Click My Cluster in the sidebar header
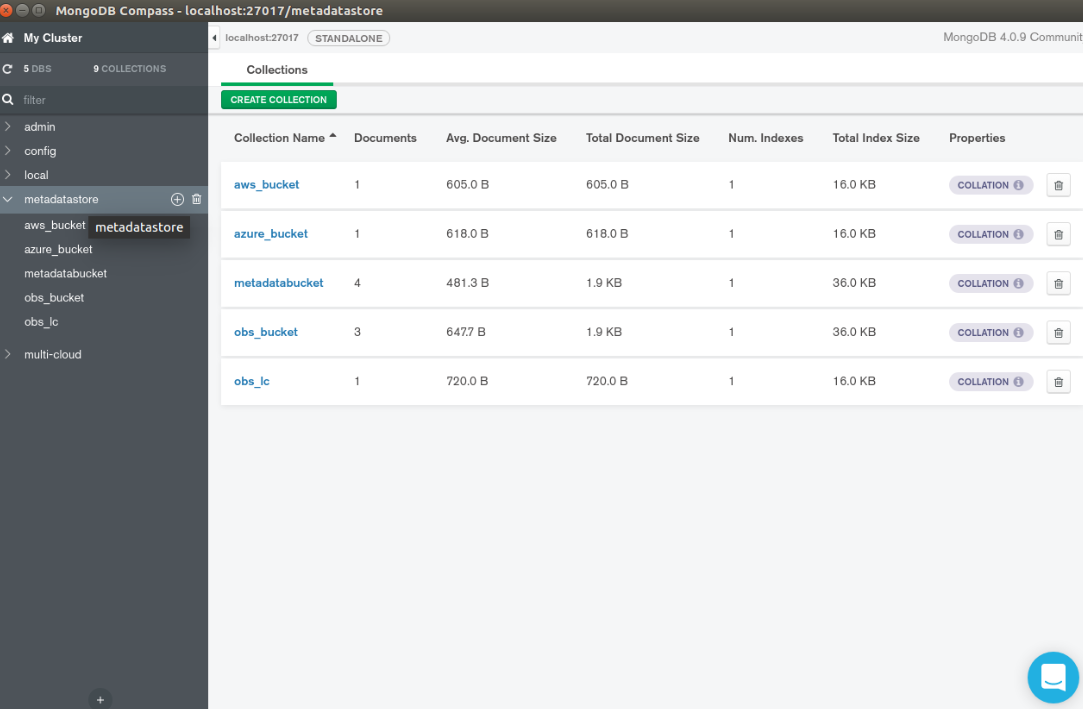This screenshot has height=709, width=1083. (x=52, y=38)
